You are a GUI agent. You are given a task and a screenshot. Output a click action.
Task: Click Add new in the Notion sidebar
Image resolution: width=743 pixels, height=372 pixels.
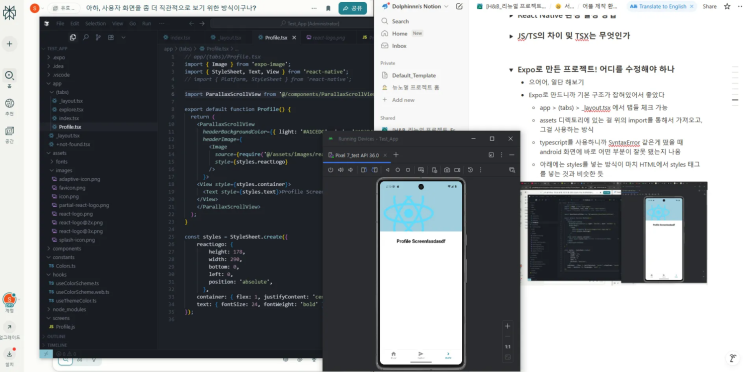403,100
